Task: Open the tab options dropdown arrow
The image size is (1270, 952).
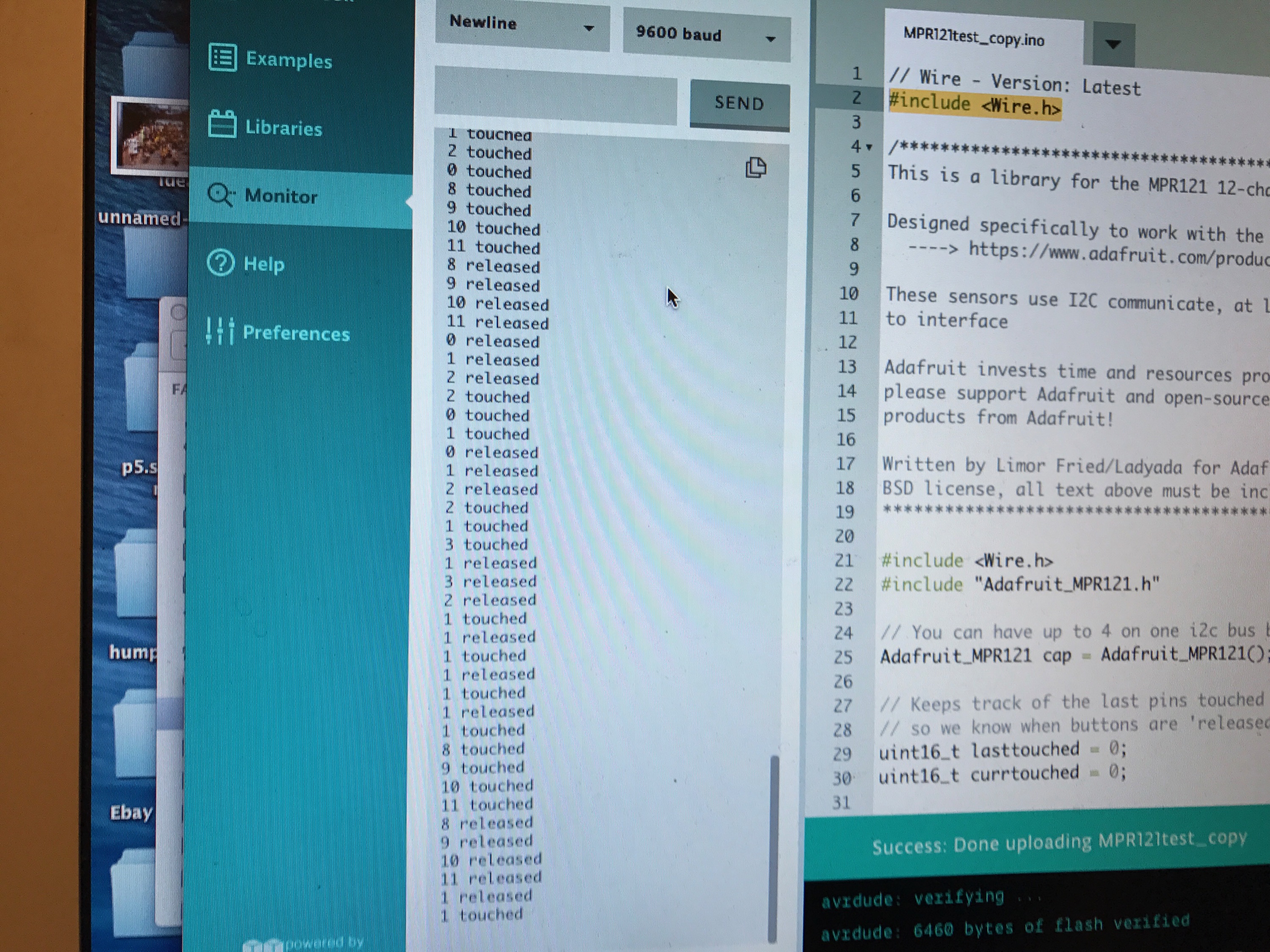Action: pos(1113,44)
